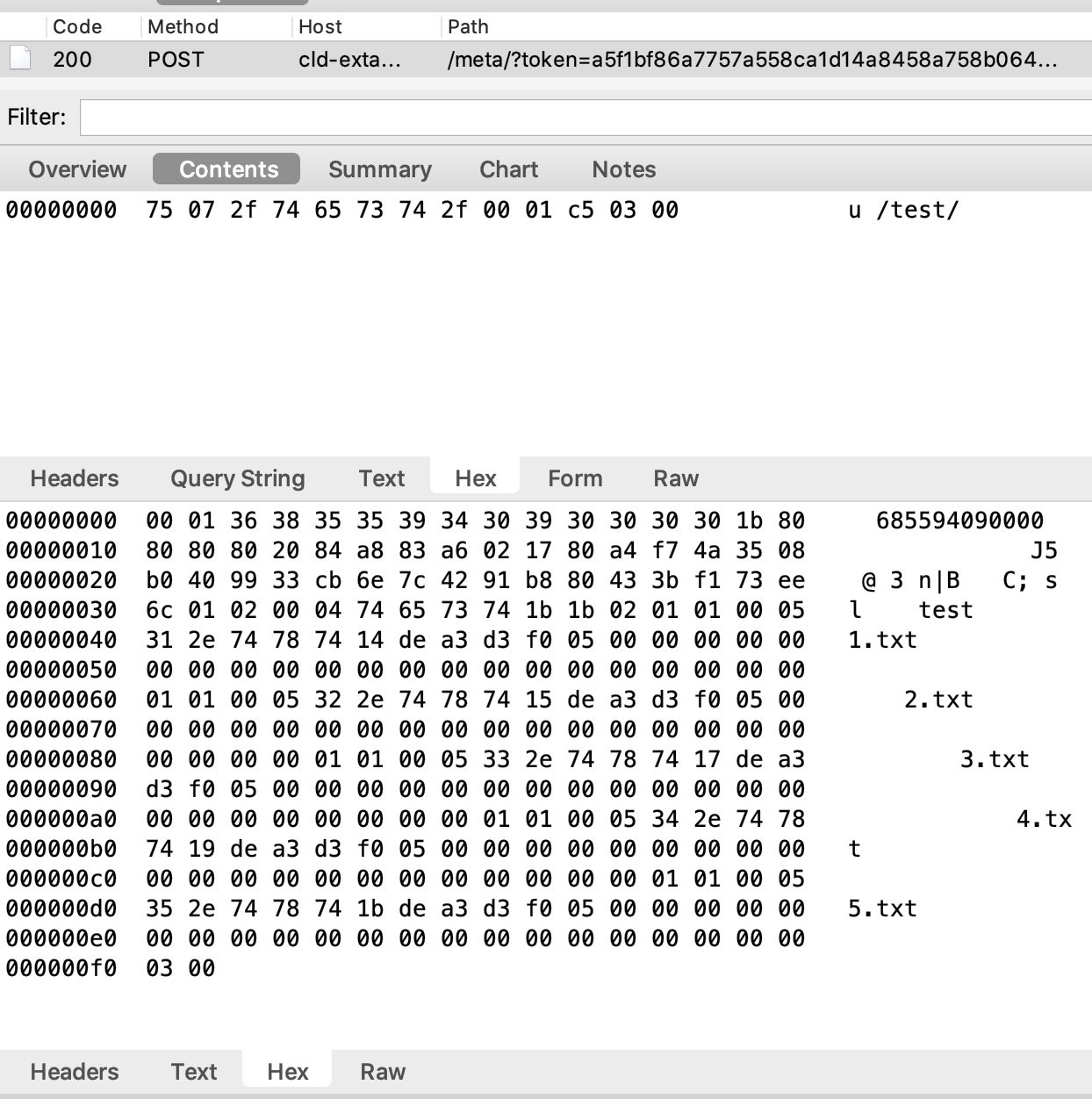Image resolution: width=1092 pixels, height=1099 pixels.
Task: Open the bottom response Headers tab
Action: [75, 1072]
